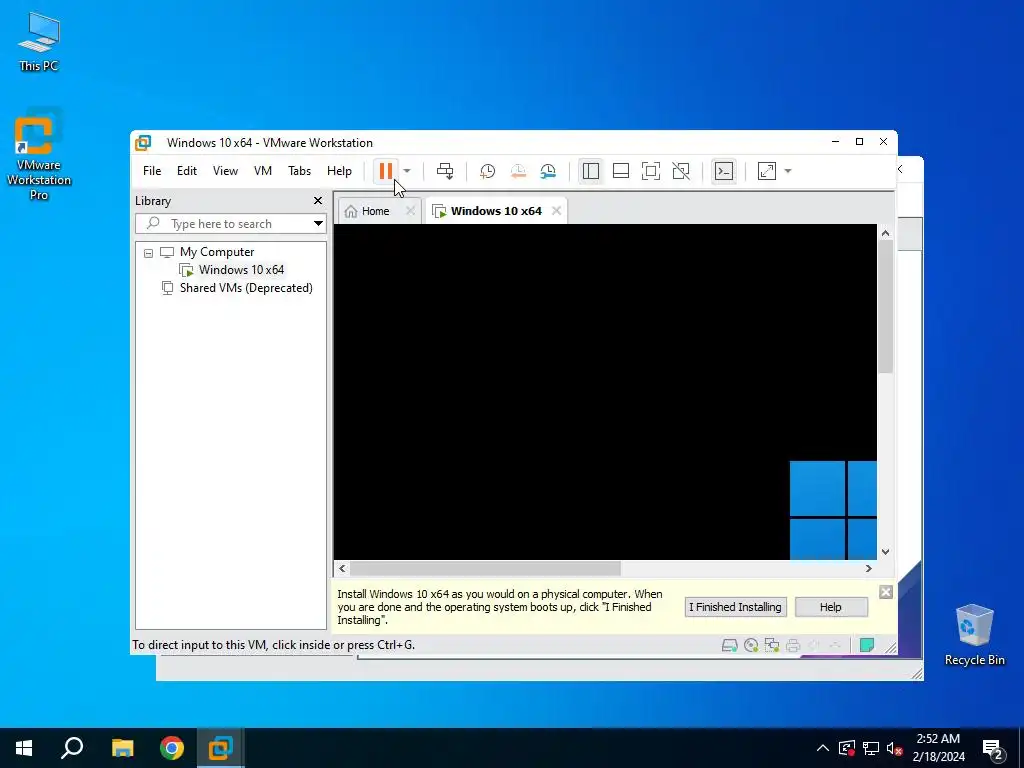Image resolution: width=1024 pixels, height=768 pixels.
Task: Open the power options dropdown beside the pause button
Action: pos(407,171)
